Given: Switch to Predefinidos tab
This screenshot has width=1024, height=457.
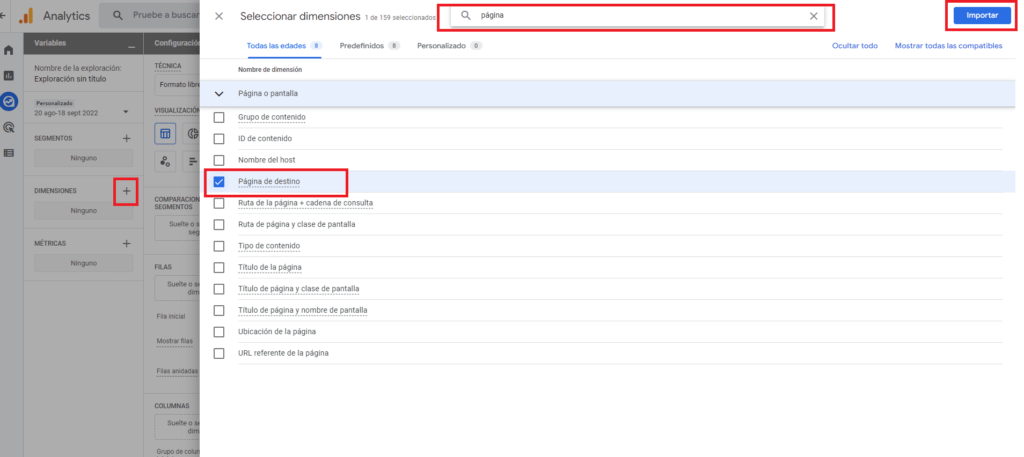Looking at the screenshot, I should 370,46.
